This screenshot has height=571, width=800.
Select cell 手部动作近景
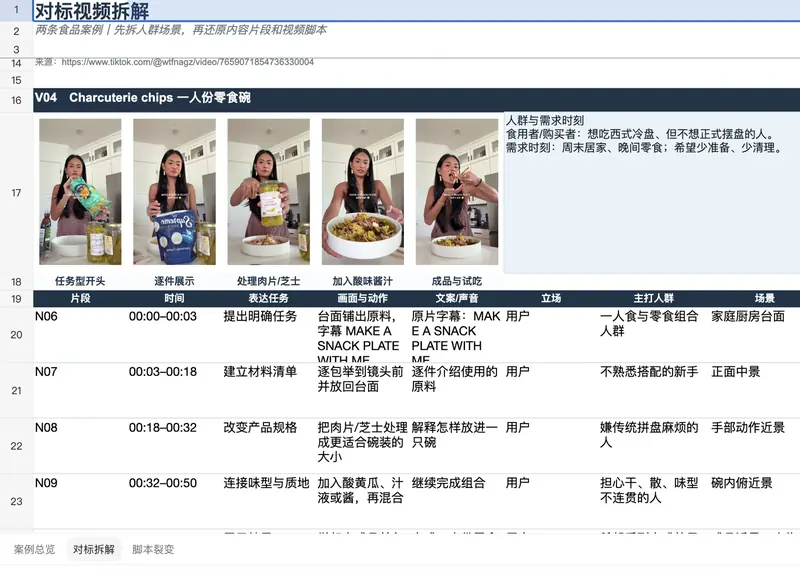755,446
